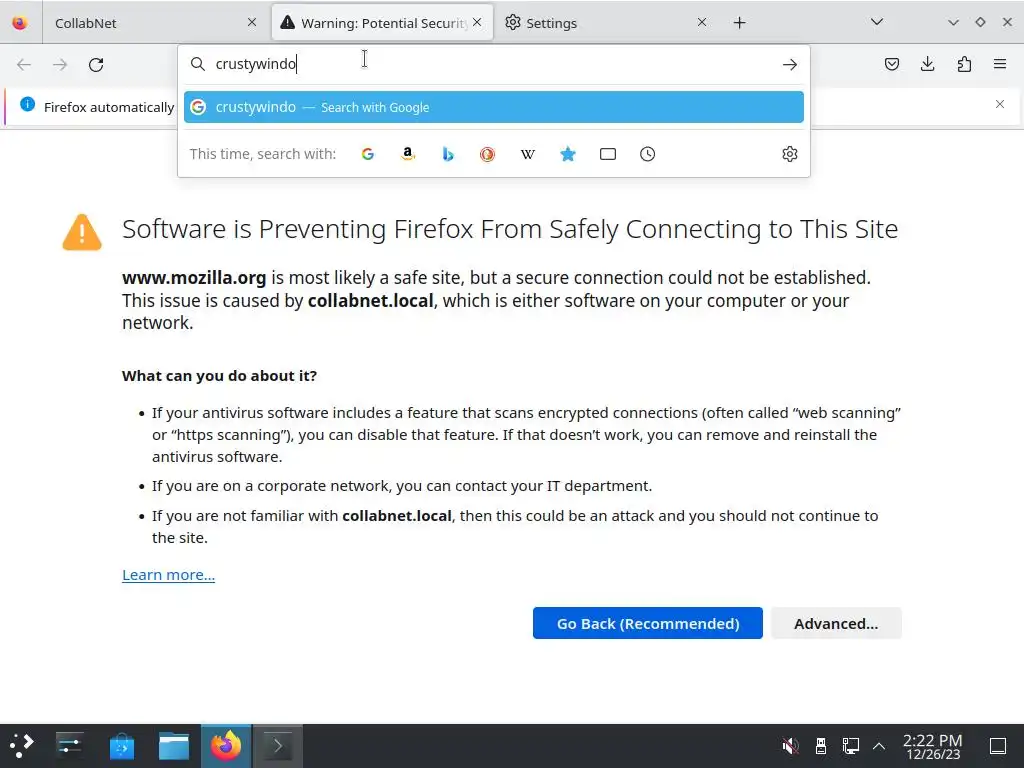Select the Warning: Potential Security tab
This screenshot has height=768, width=1024.
click(x=382, y=23)
